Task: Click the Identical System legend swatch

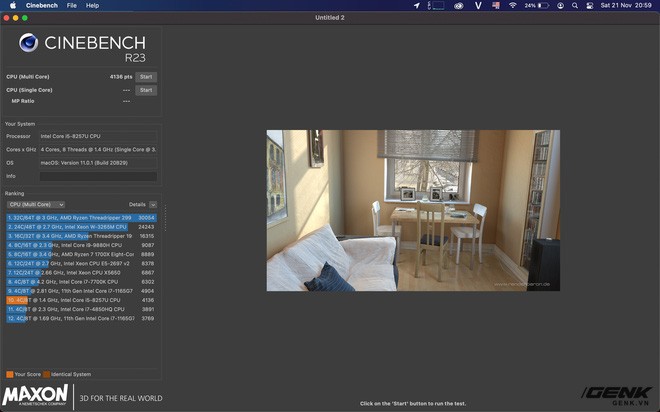Action: tap(46, 374)
